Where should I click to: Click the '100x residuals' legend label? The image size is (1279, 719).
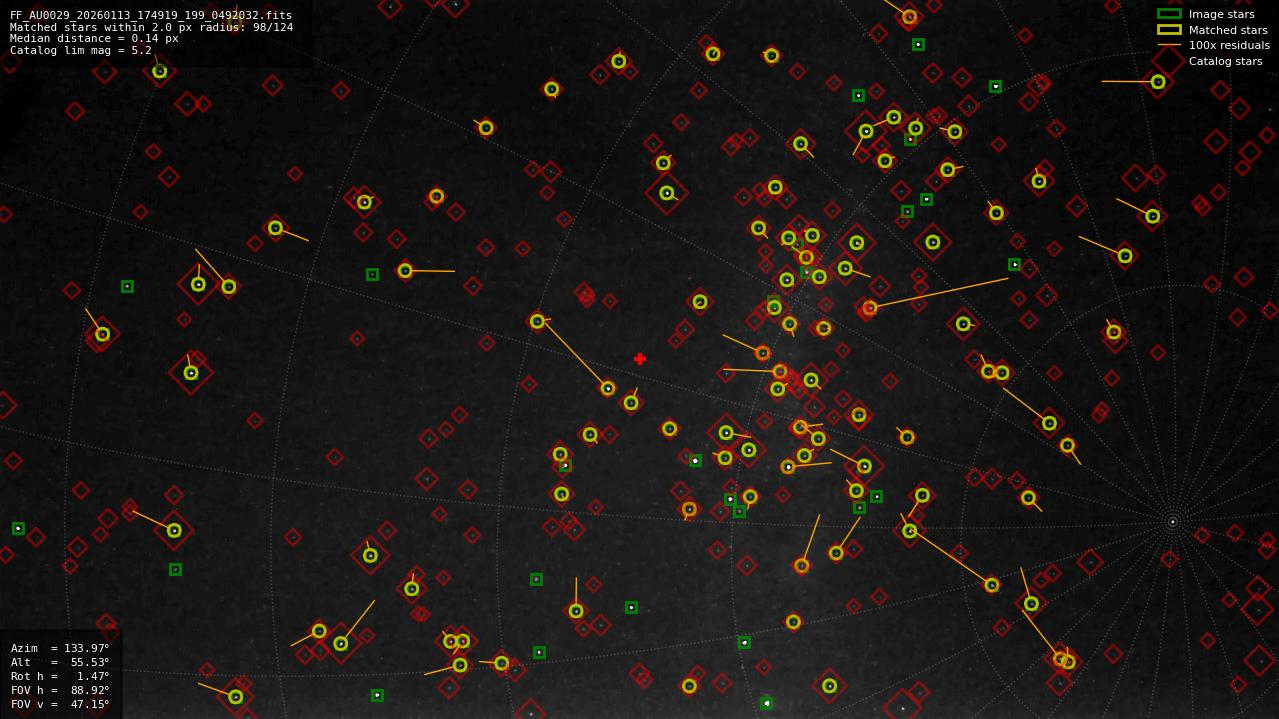1229,45
